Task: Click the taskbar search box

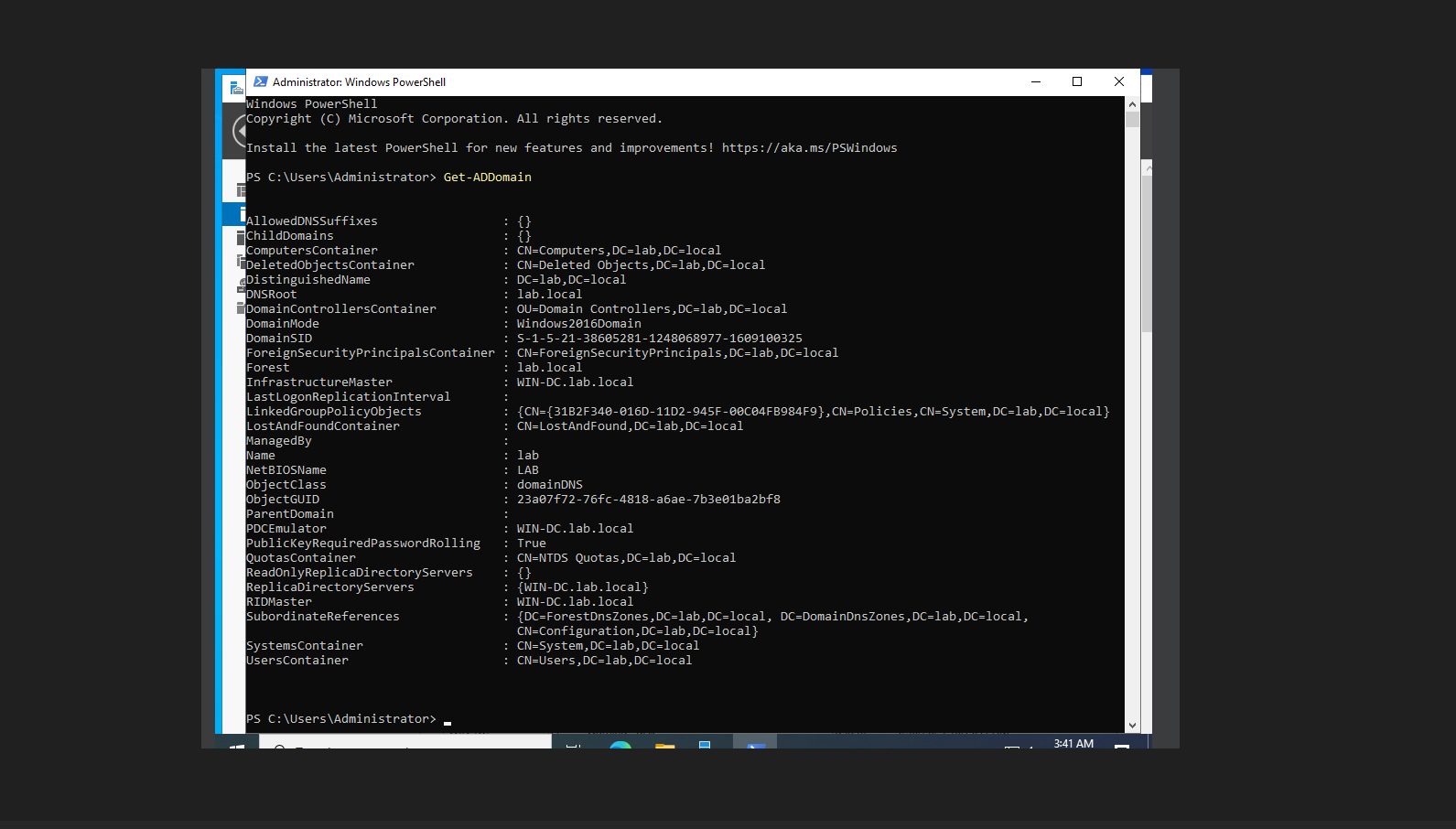Action: 403,745
